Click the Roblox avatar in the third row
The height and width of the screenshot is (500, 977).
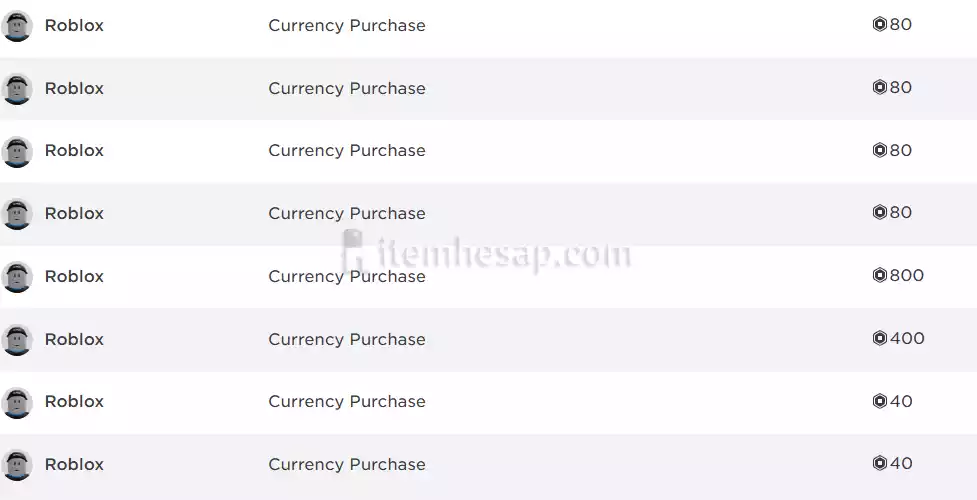click(17, 151)
